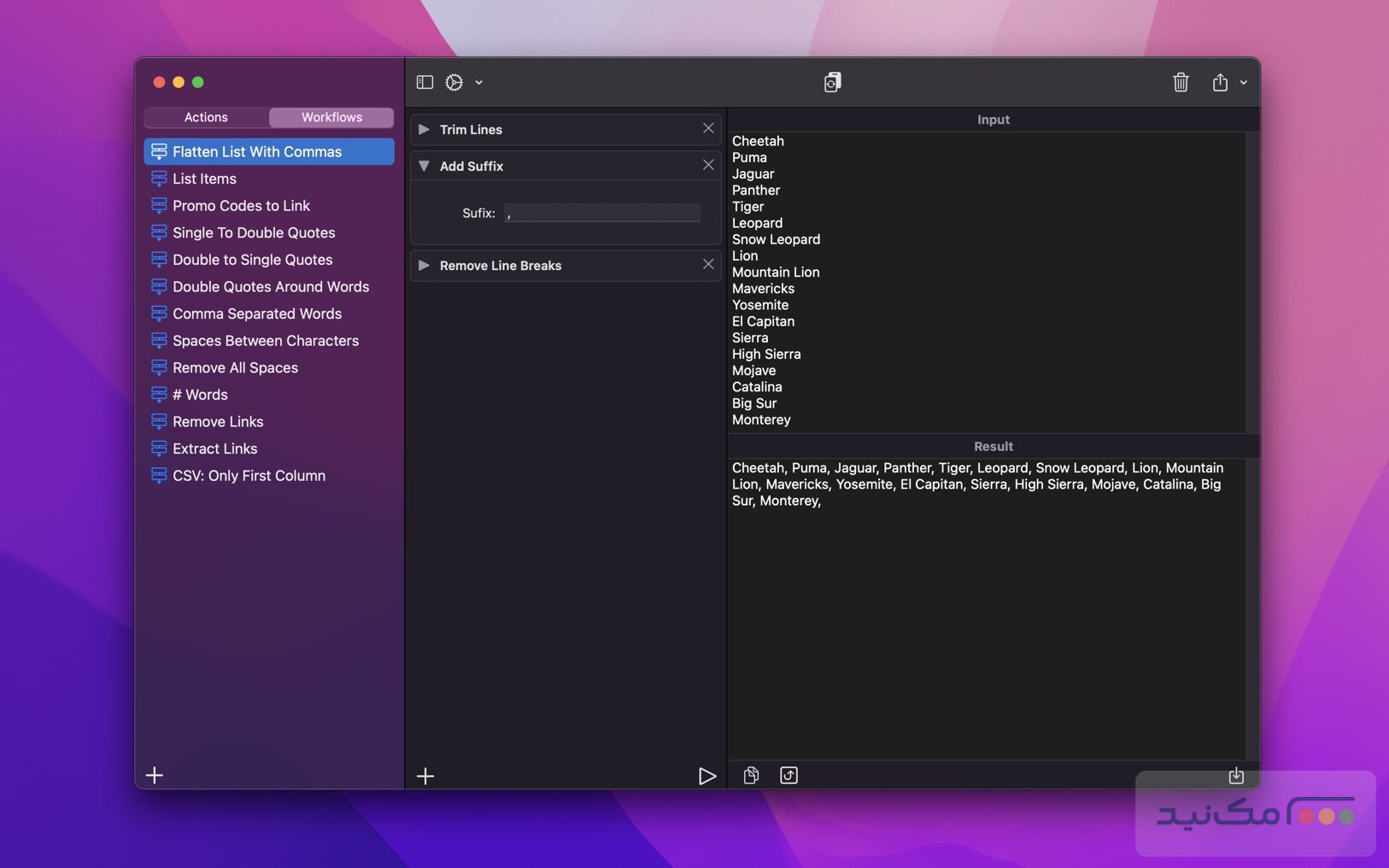1389x868 pixels.
Task: Add a new action with the plus icon
Action: 425,776
